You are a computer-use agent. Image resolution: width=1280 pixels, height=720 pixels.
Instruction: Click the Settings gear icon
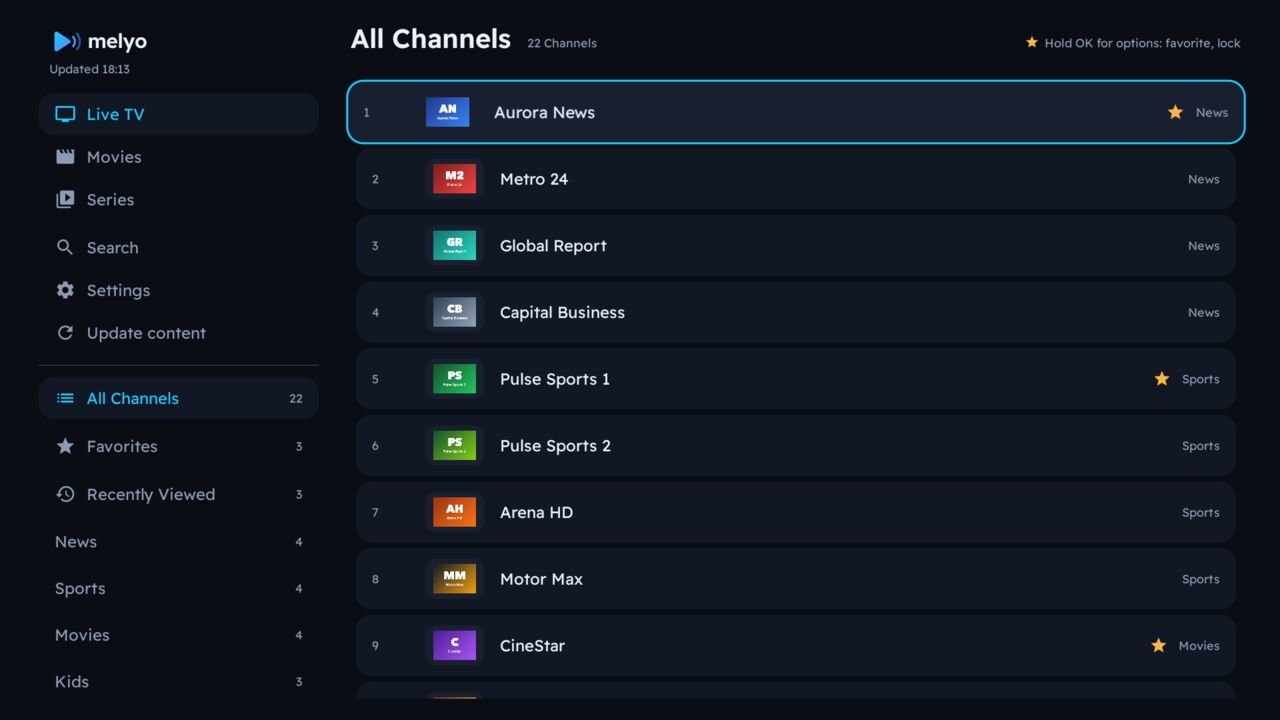[65, 290]
